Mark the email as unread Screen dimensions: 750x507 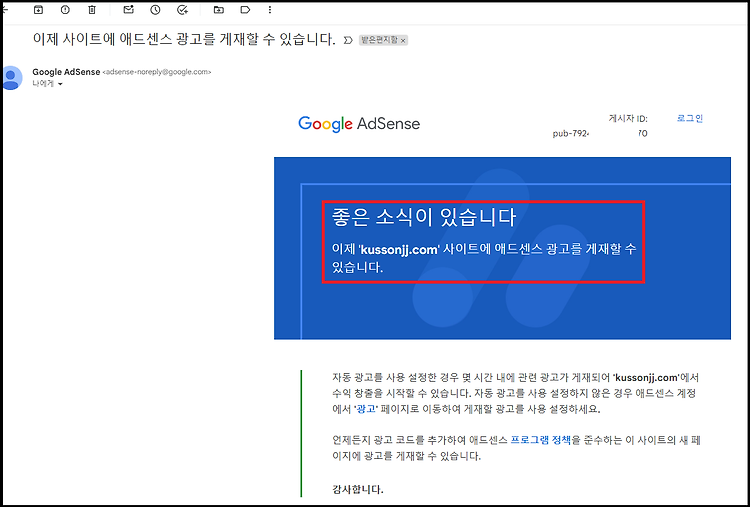tap(128, 10)
